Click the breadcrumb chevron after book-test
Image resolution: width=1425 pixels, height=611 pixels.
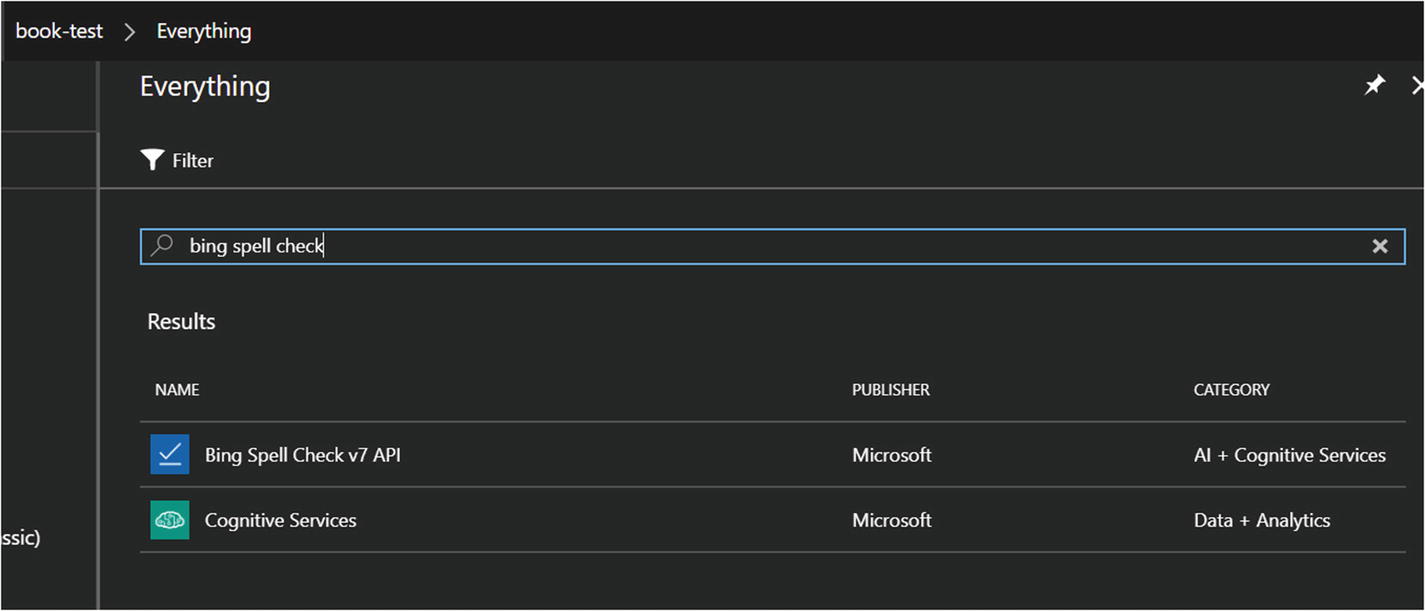[x=129, y=31]
